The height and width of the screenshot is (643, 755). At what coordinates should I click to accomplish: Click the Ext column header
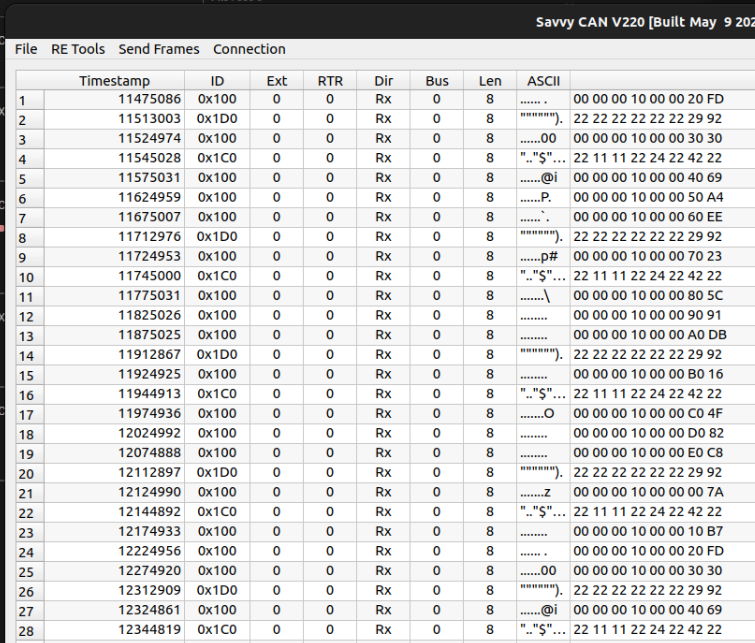point(276,80)
